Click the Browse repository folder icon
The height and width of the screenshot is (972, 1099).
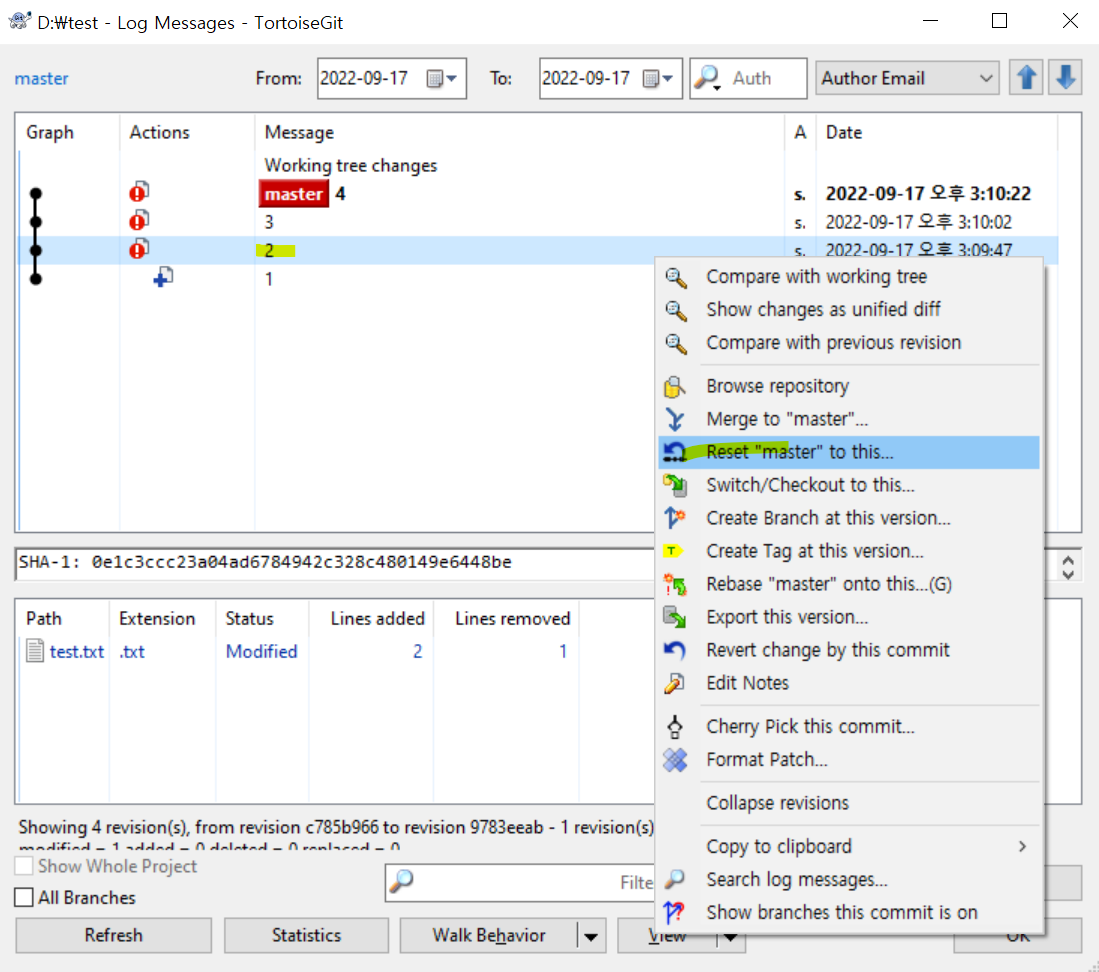[674, 386]
